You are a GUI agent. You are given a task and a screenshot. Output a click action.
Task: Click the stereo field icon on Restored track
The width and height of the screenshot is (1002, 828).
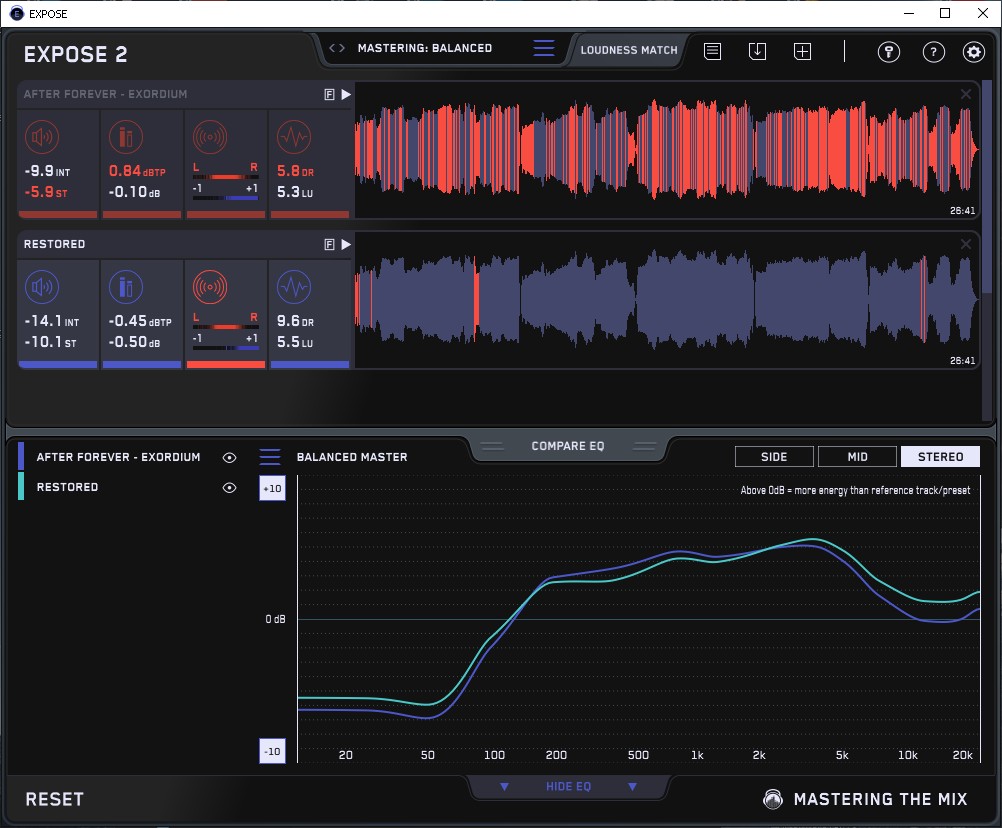point(210,288)
